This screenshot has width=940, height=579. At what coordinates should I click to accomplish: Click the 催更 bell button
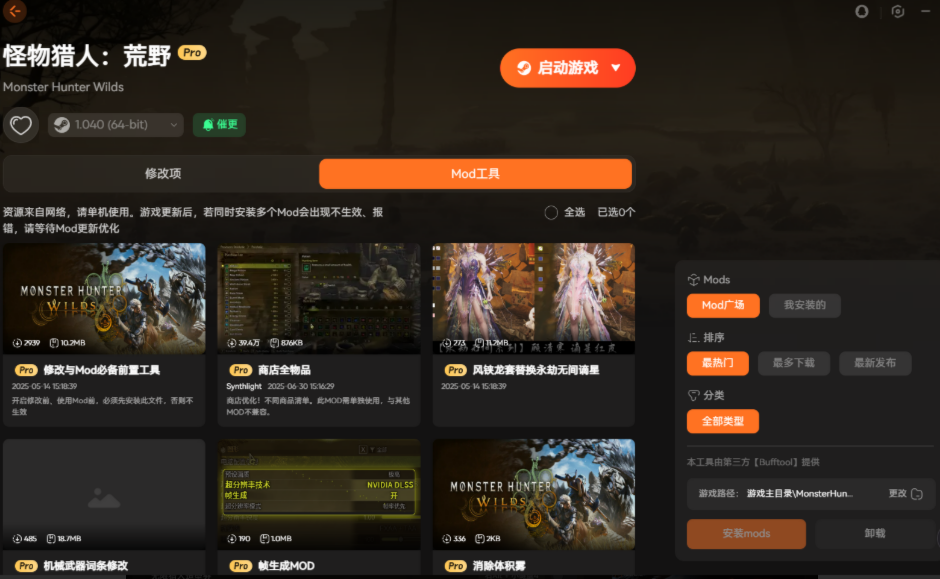pos(219,125)
